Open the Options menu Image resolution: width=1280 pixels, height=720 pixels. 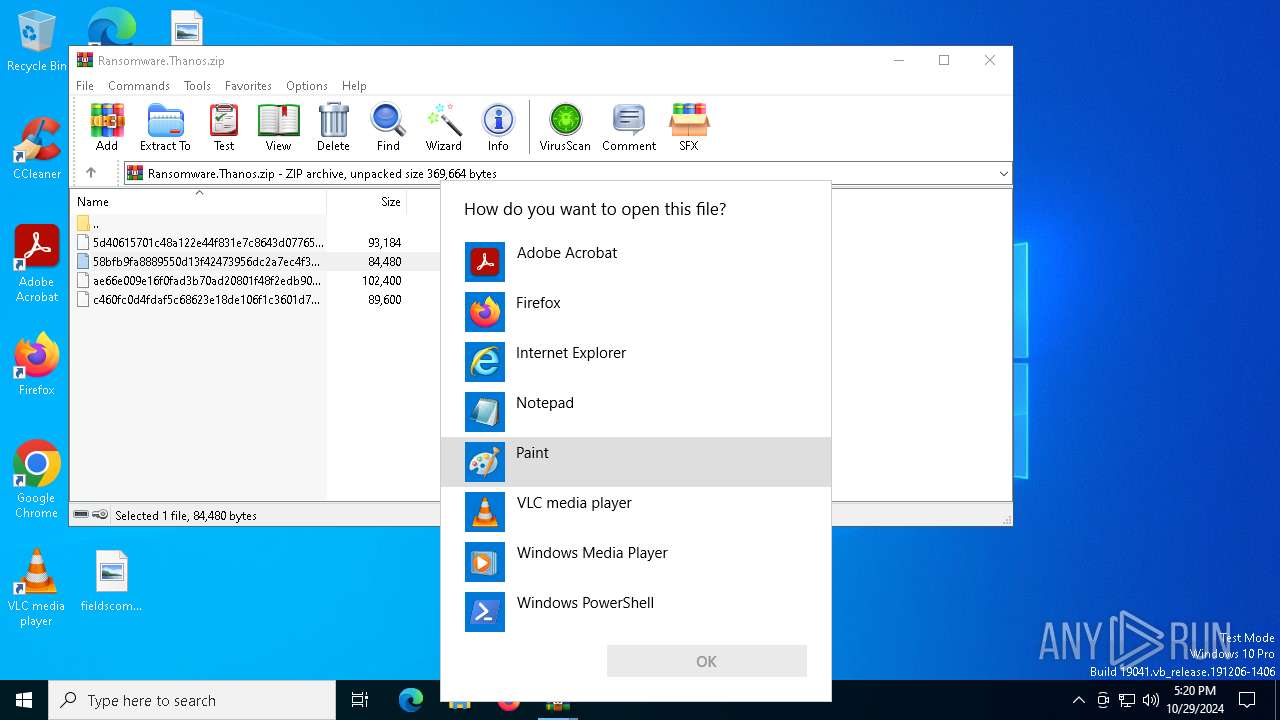coord(307,86)
